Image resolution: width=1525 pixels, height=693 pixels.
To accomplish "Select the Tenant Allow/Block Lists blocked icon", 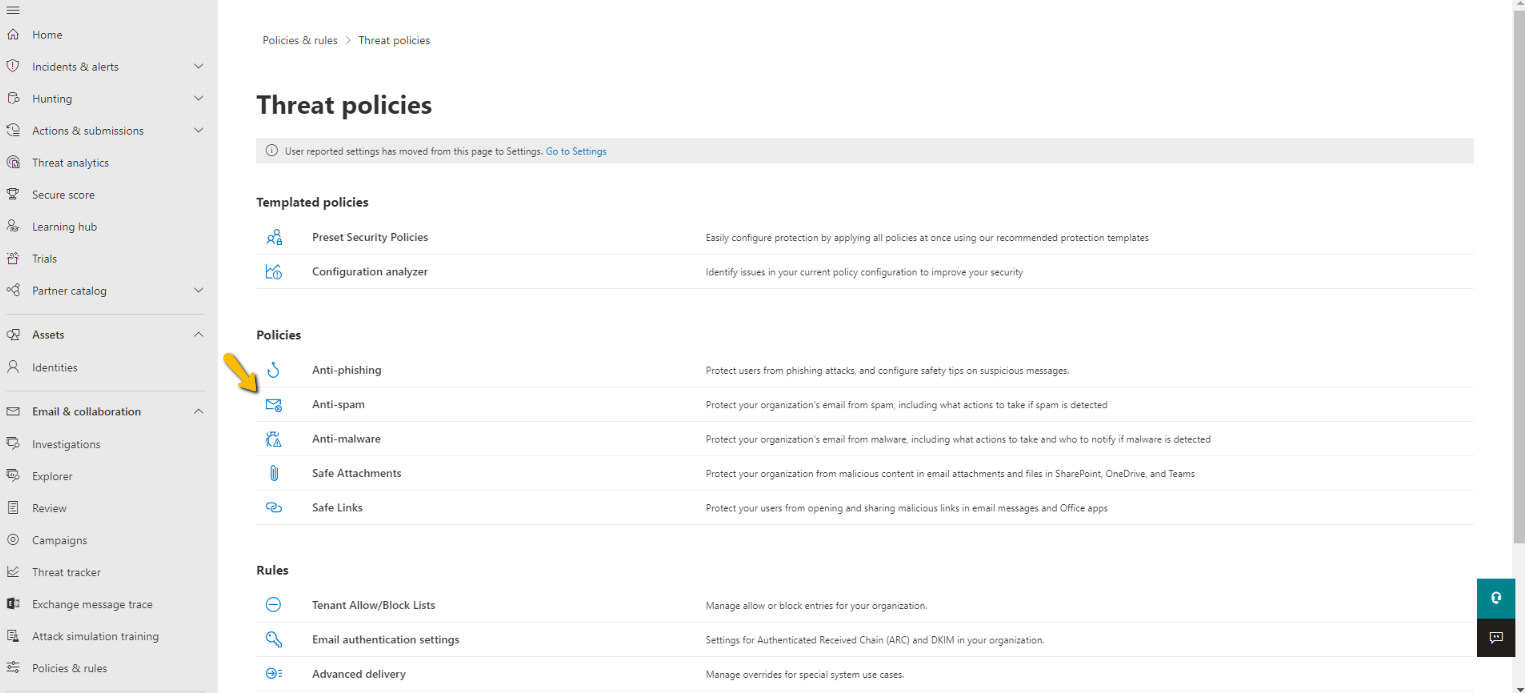I will coord(274,604).
